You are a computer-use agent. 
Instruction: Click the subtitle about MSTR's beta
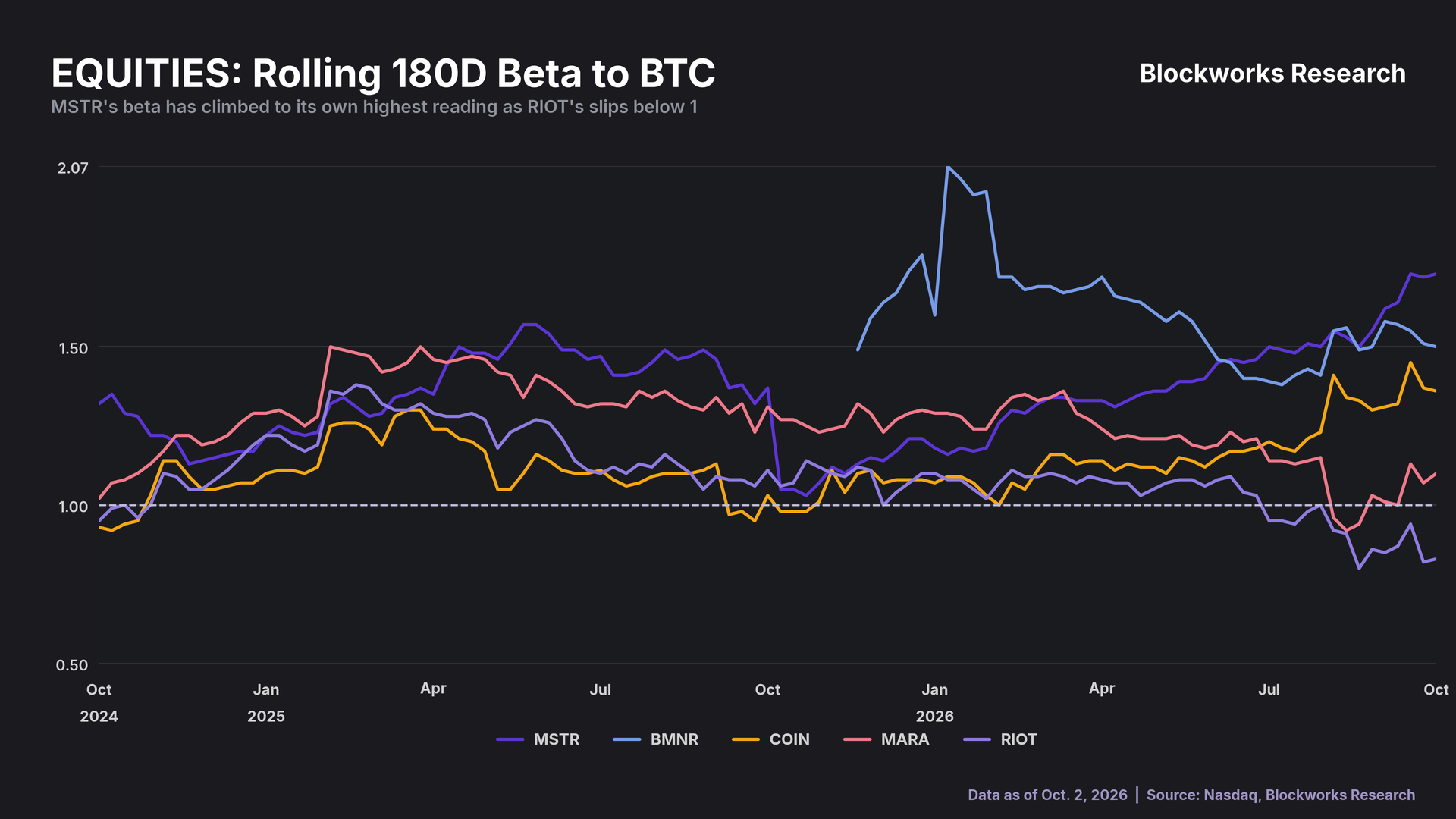[x=374, y=107]
